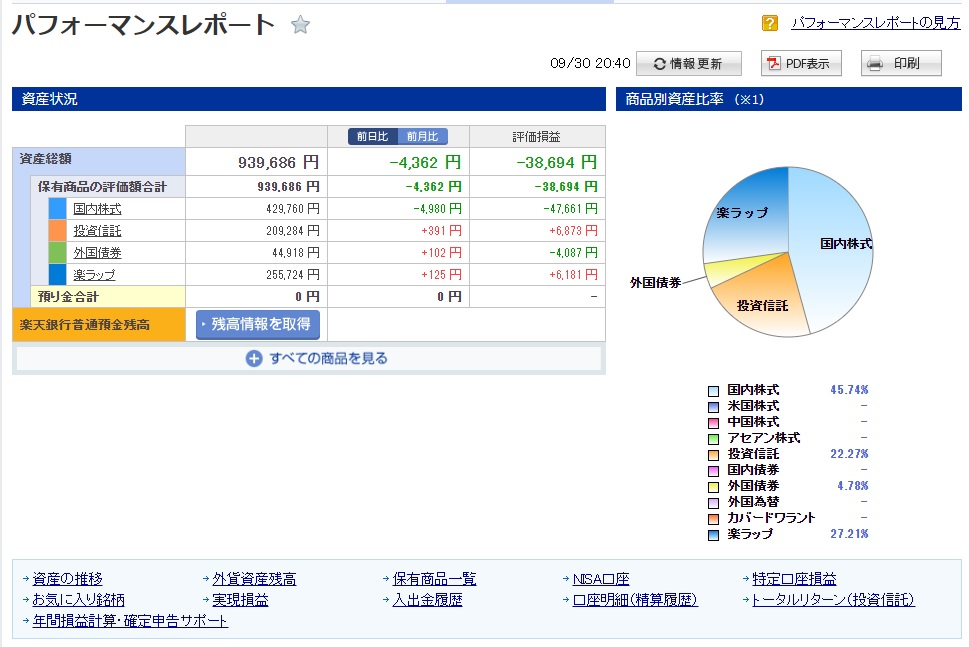Viewport: 969px width, 647px height.
Task: Click the 残高情報を取得 button
Action: pyautogui.click(x=258, y=324)
